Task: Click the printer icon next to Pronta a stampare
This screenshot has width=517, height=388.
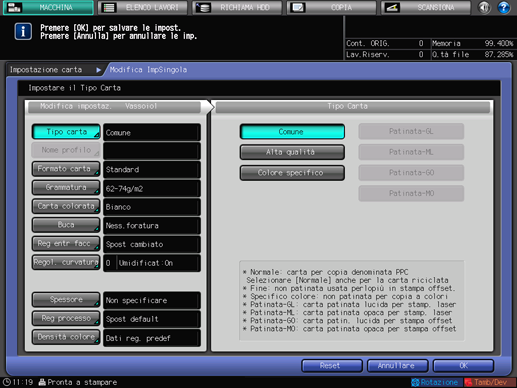Action: (x=42, y=382)
